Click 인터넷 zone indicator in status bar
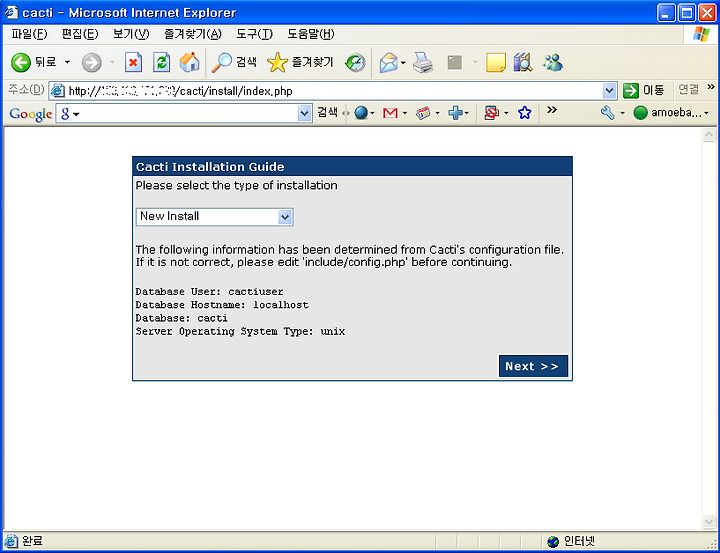The height and width of the screenshot is (553, 720). coord(571,541)
